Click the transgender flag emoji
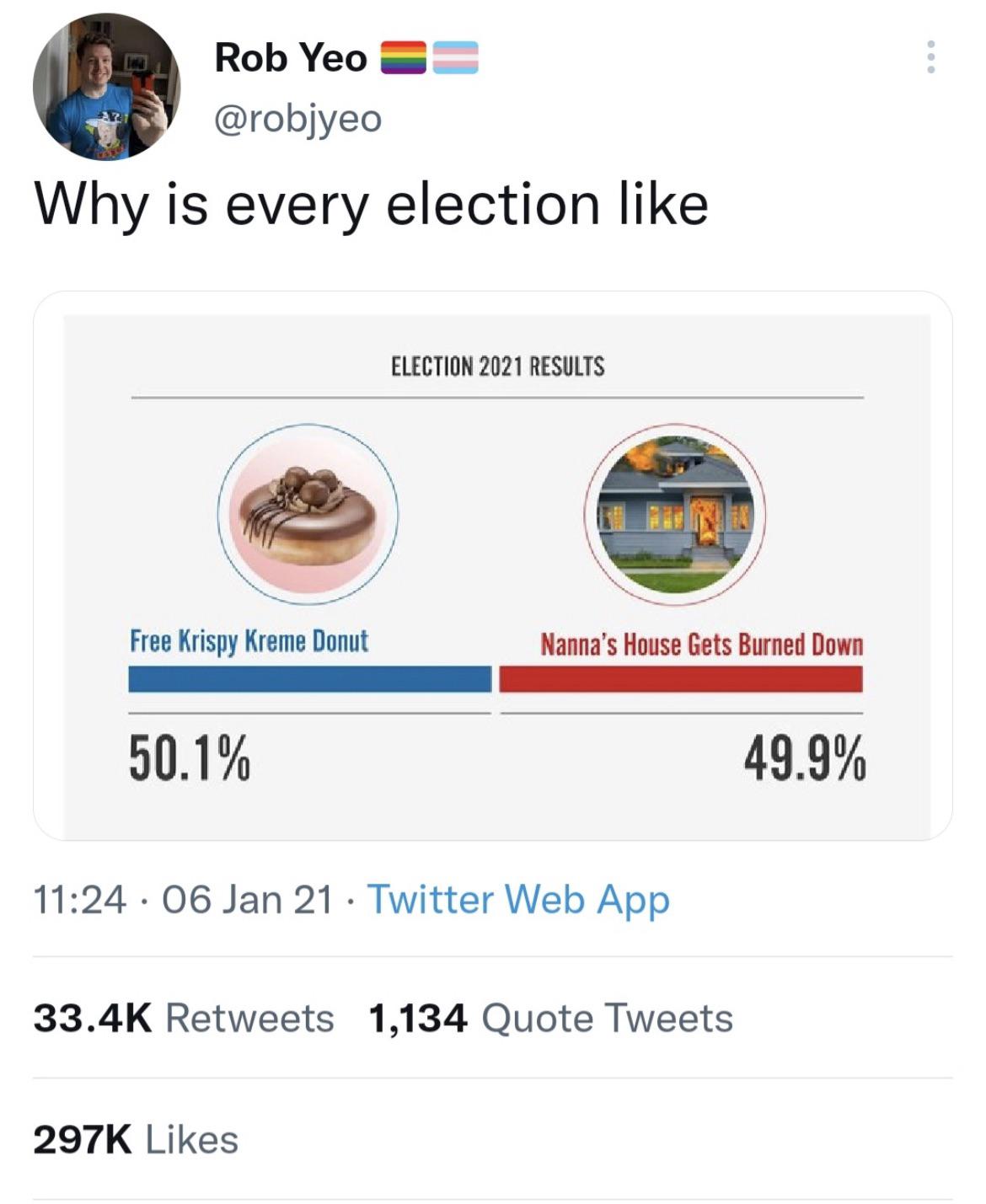Viewport: 986px width, 1204px height. point(456,57)
